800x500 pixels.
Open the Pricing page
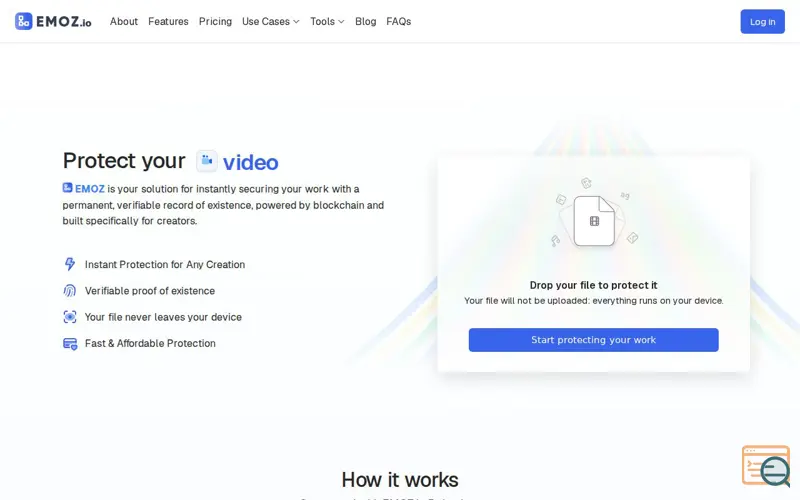(x=215, y=21)
